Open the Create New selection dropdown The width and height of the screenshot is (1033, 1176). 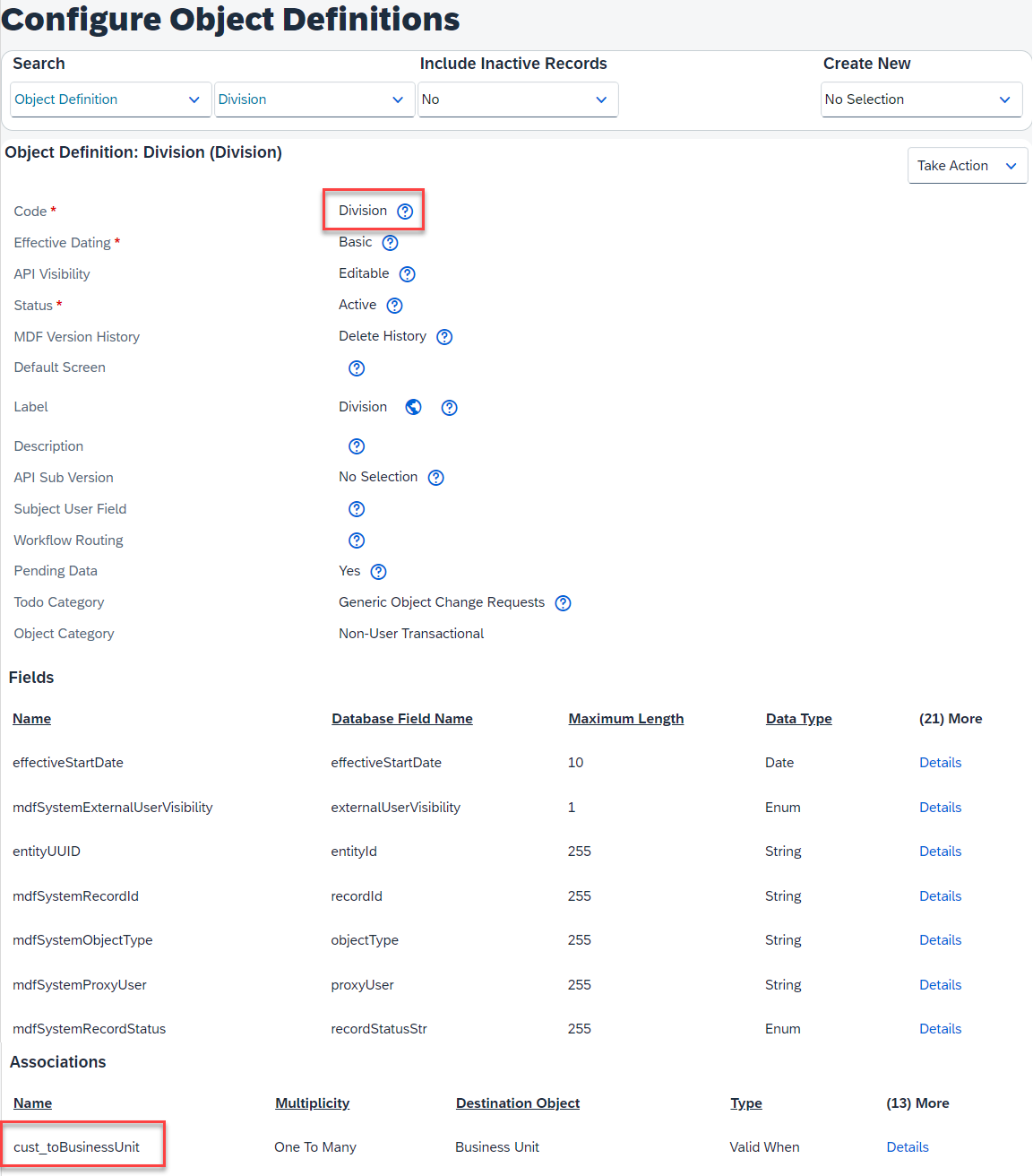922,99
